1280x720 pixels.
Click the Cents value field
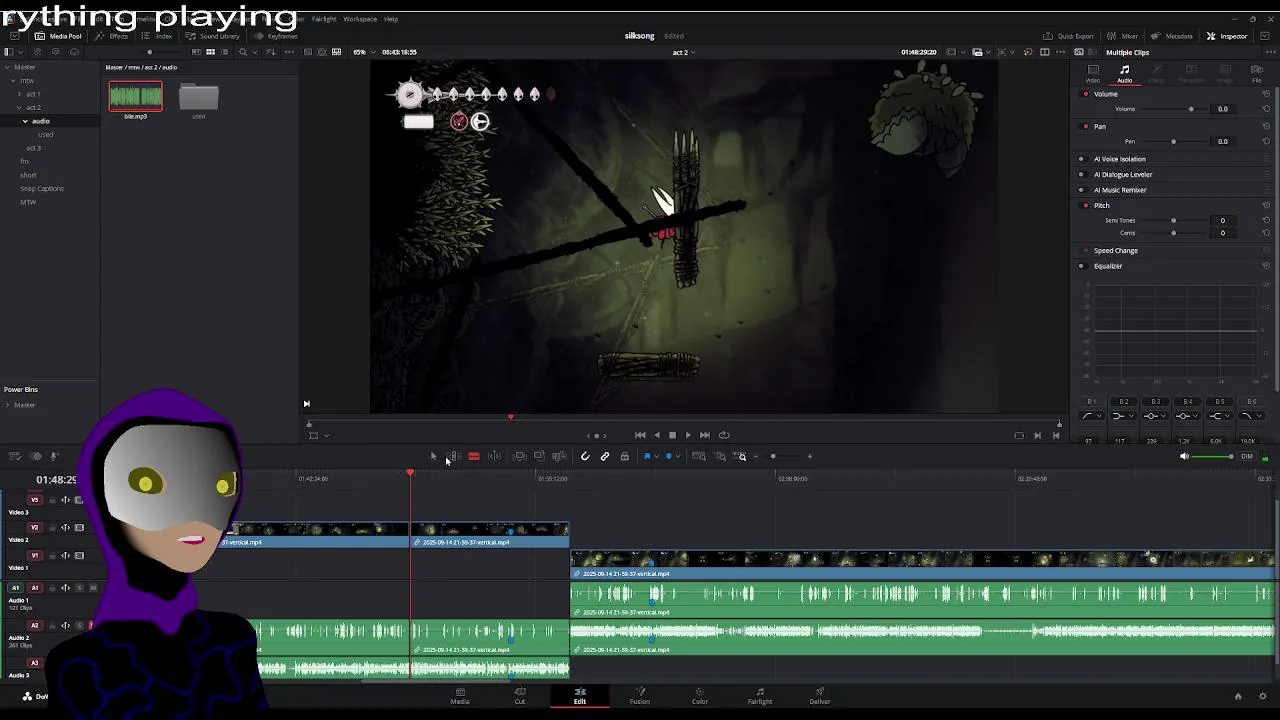[1222, 233]
